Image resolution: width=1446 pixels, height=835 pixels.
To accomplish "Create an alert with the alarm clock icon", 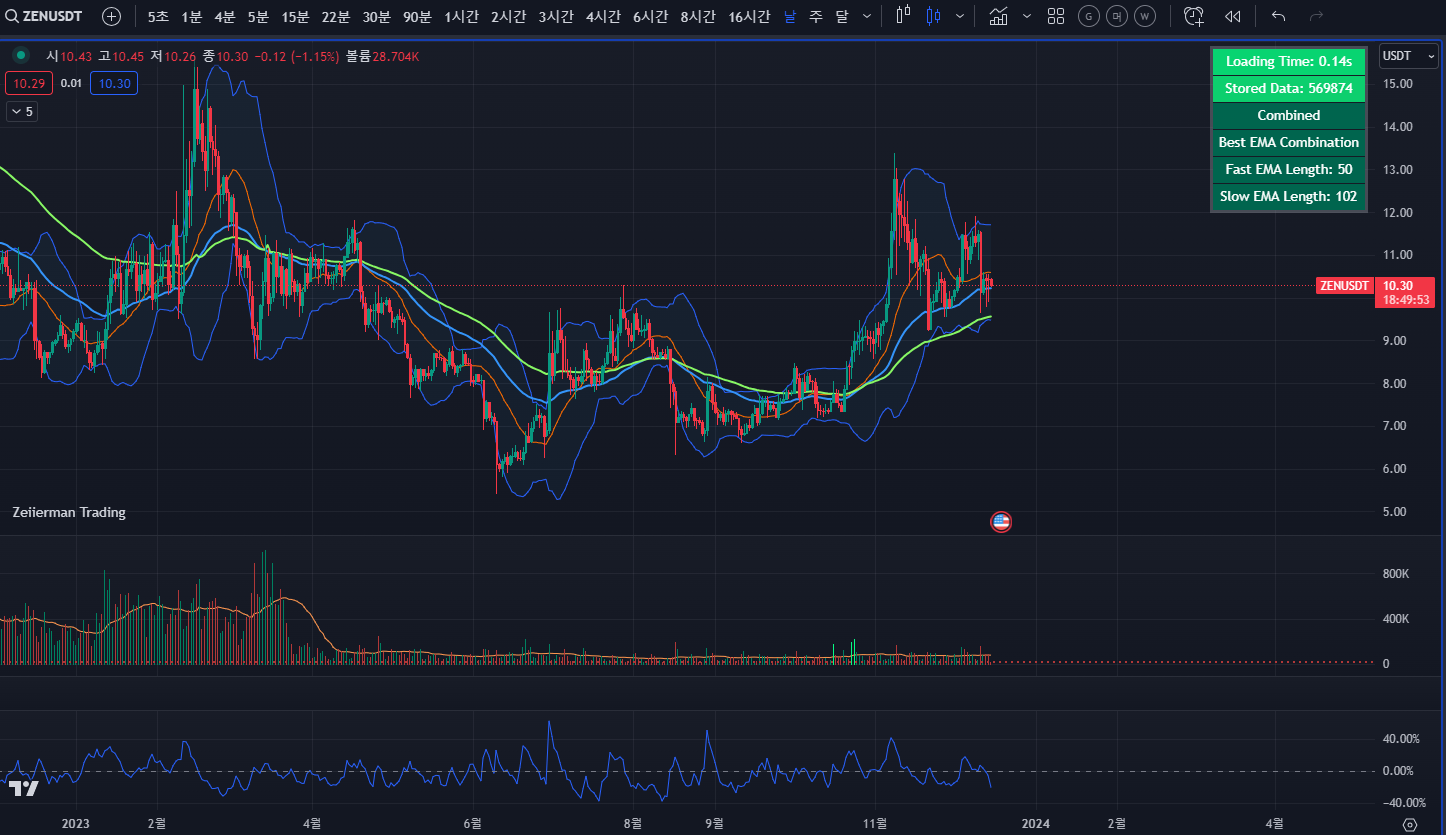I will coord(1193,16).
